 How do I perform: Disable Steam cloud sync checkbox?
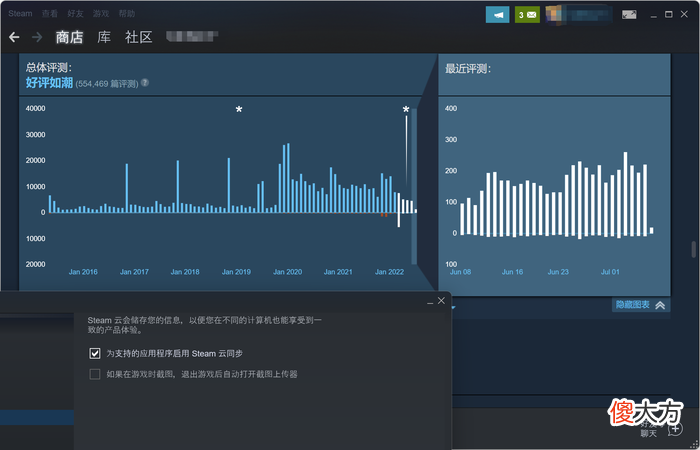(95, 354)
